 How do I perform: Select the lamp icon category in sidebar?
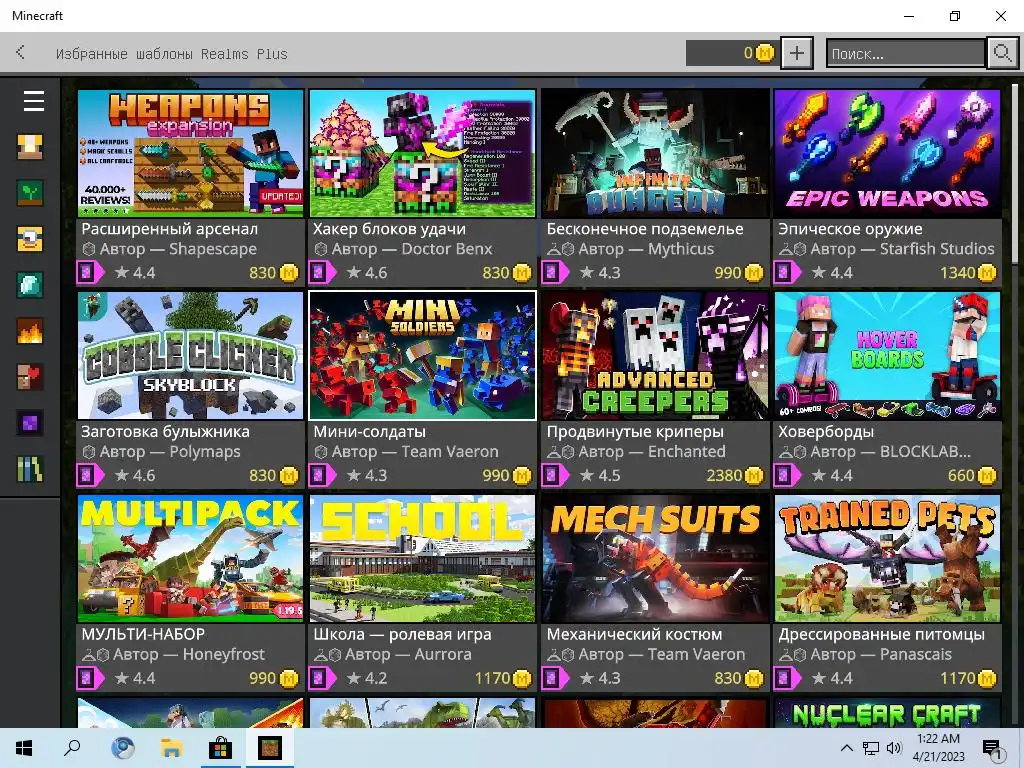click(30, 147)
